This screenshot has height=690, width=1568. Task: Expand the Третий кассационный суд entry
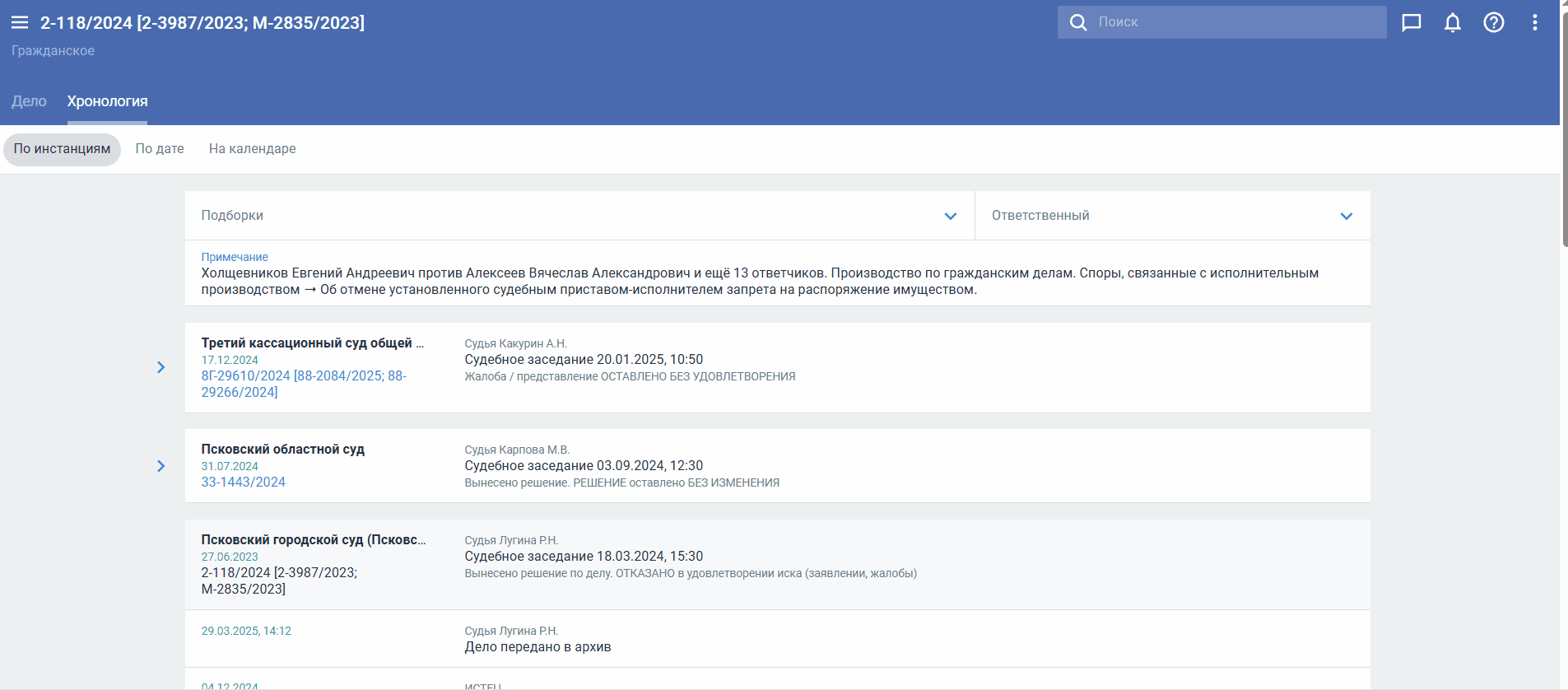161,367
